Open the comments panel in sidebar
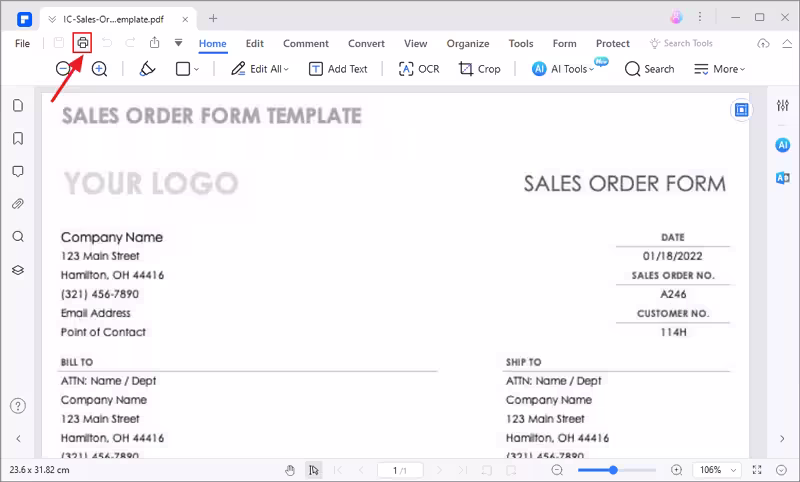800x482 pixels. click(x=18, y=171)
